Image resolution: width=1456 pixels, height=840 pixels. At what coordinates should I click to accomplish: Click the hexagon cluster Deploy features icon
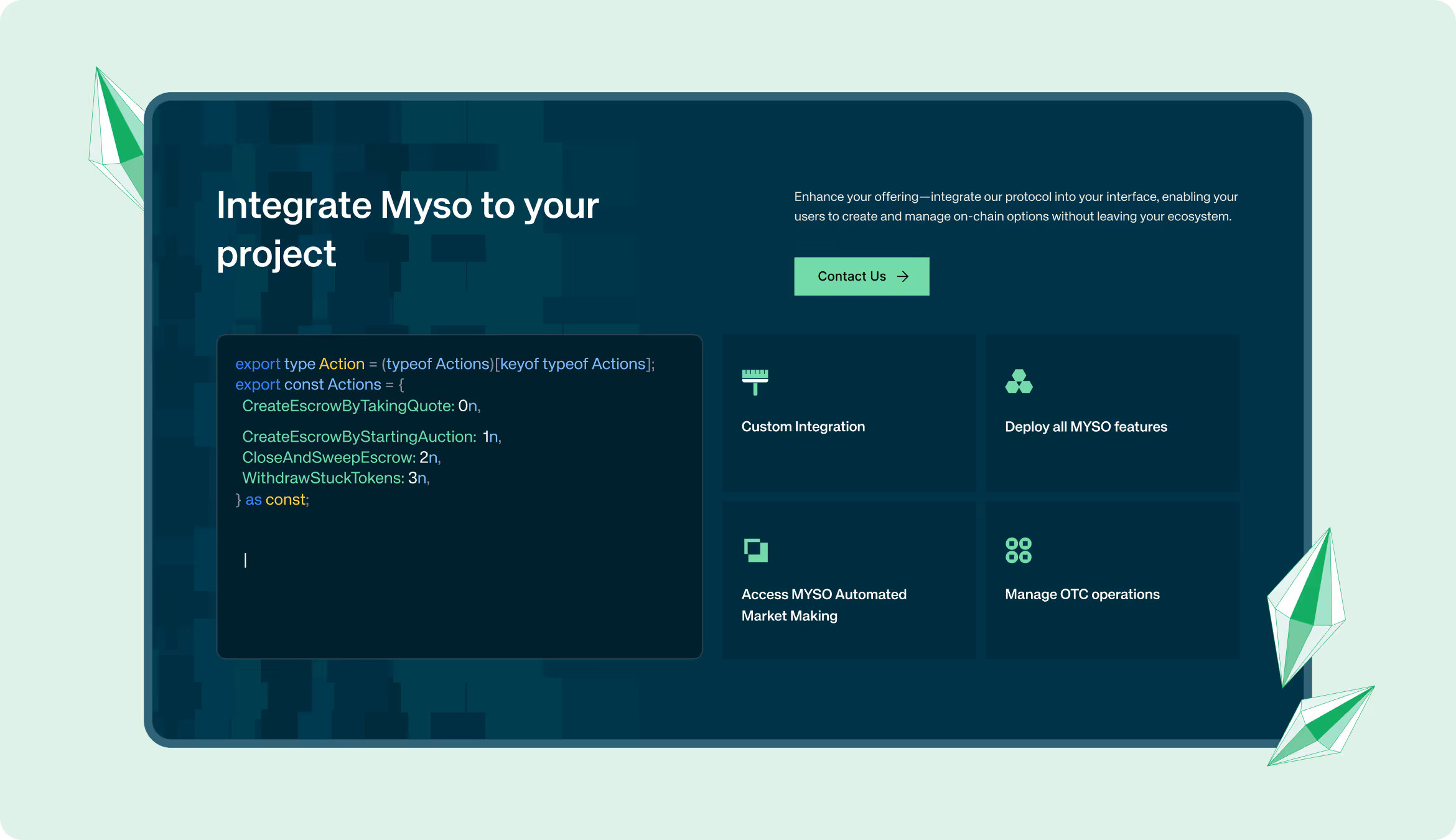(1019, 381)
